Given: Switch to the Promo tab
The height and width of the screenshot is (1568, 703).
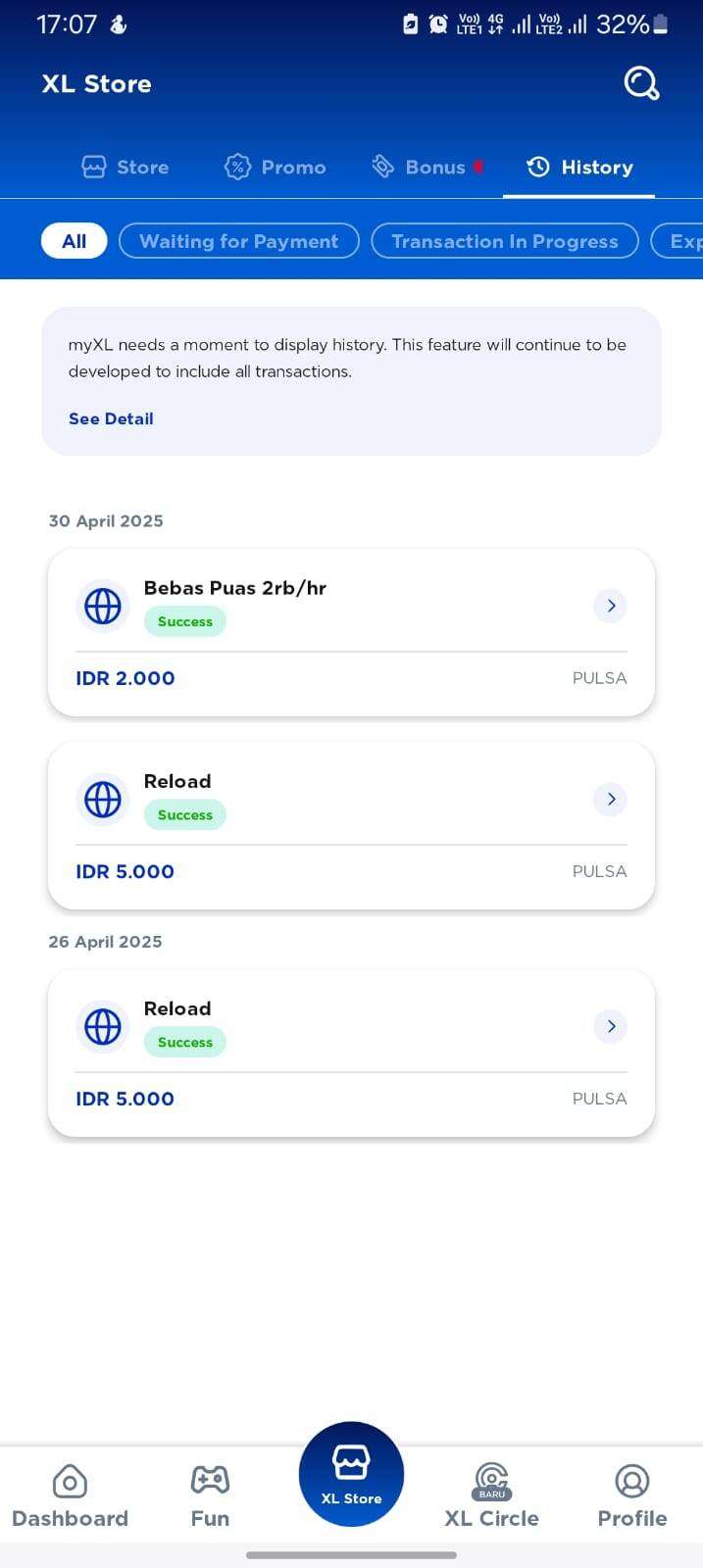Looking at the screenshot, I should tap(276, 168).
